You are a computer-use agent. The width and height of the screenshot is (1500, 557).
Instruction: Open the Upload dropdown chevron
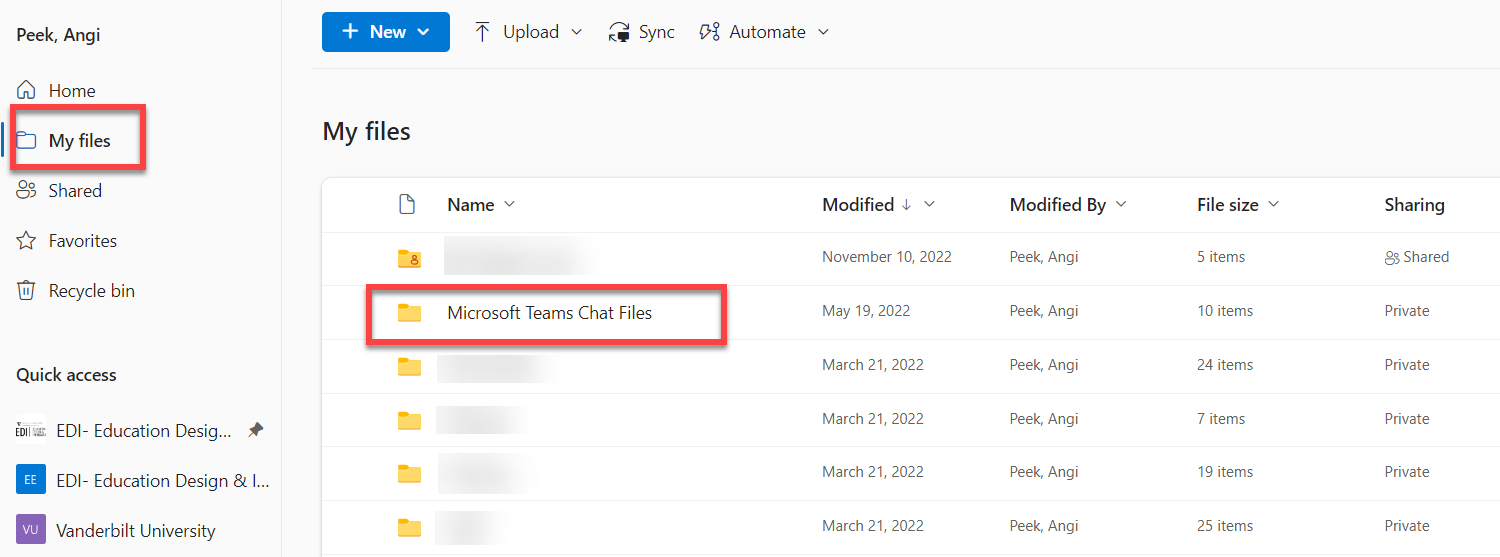pyautogui.click(x=576, y=32)
